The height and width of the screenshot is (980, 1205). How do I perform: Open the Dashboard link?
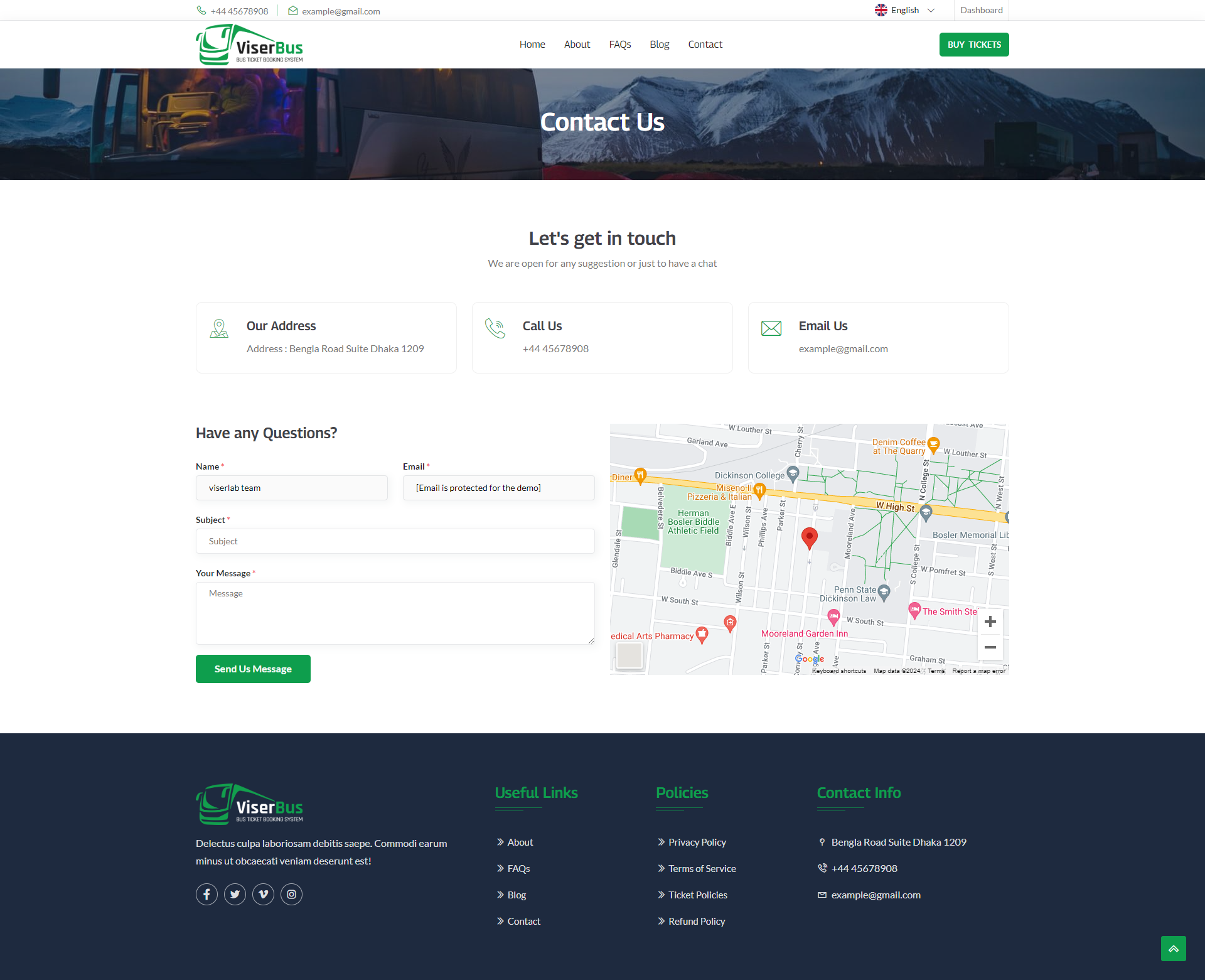click(x=981, y=9)
